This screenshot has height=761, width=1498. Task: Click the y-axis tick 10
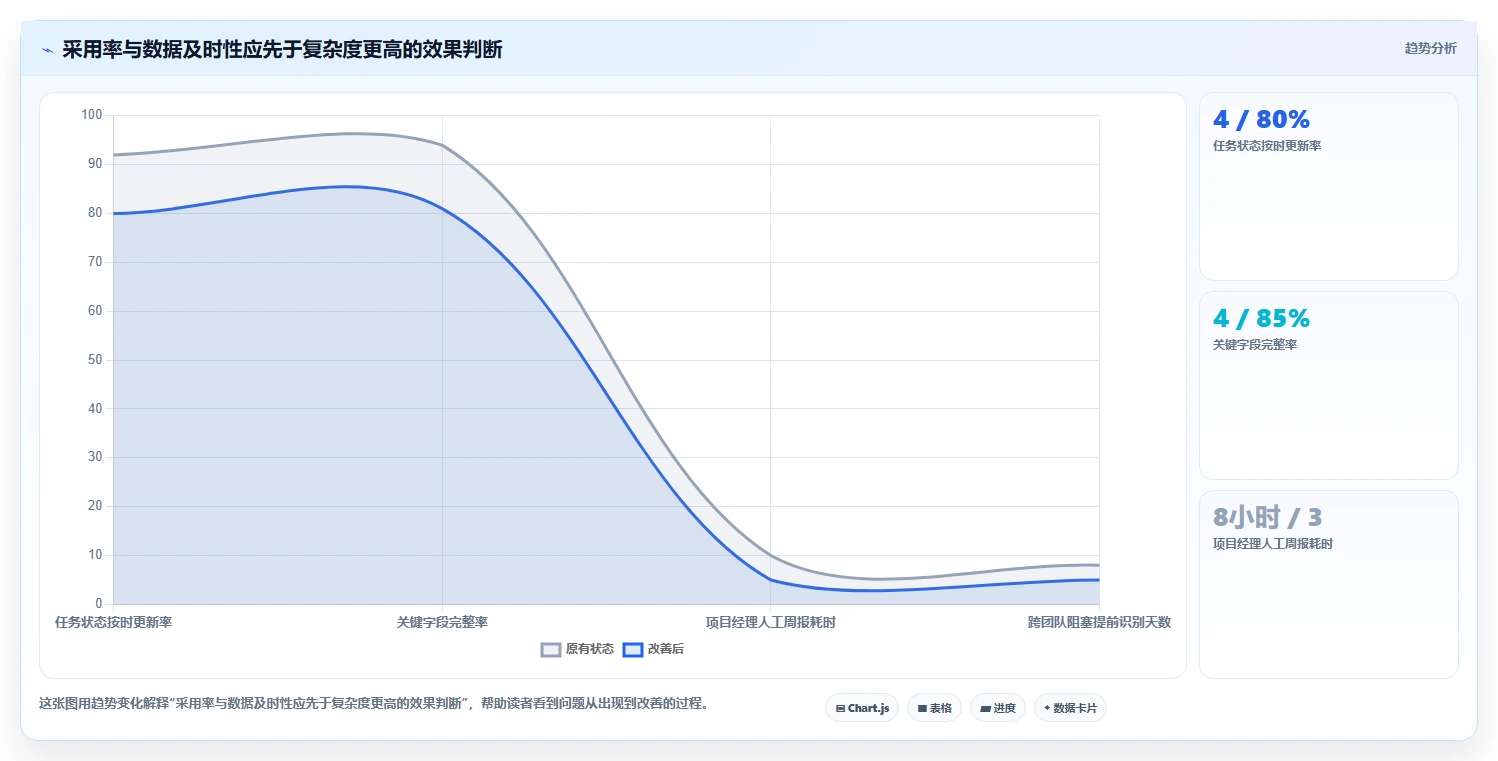[95, 555]
